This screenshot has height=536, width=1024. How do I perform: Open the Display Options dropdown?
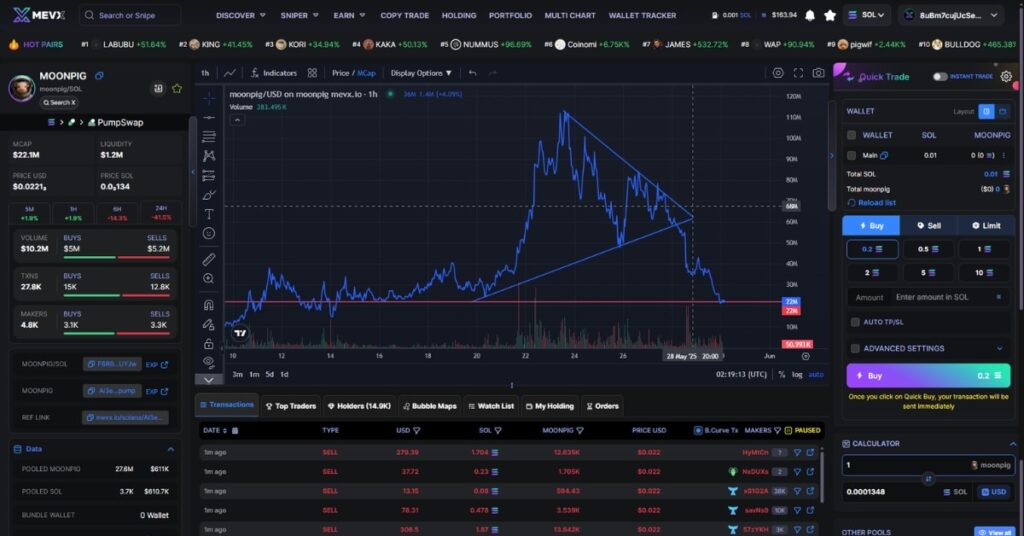[421, 73]
